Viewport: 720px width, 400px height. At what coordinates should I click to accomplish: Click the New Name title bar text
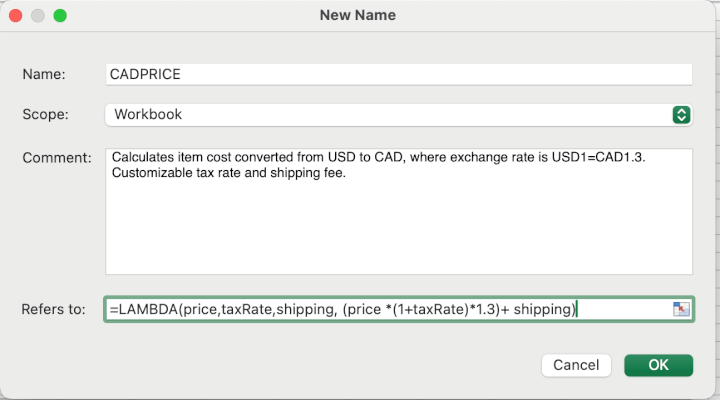pyautogui.click(x=357, y=15)
